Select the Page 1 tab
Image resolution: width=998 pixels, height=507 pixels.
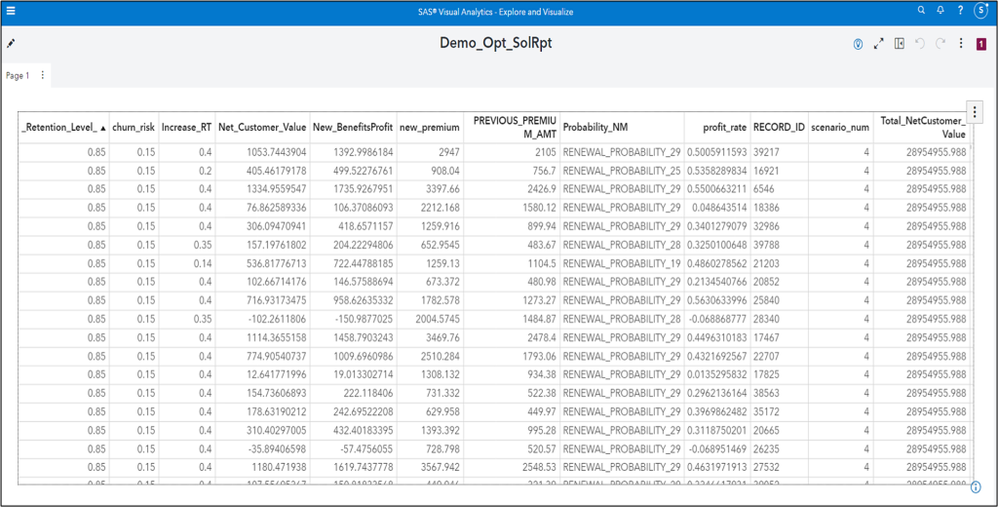[x=18, y=75]
